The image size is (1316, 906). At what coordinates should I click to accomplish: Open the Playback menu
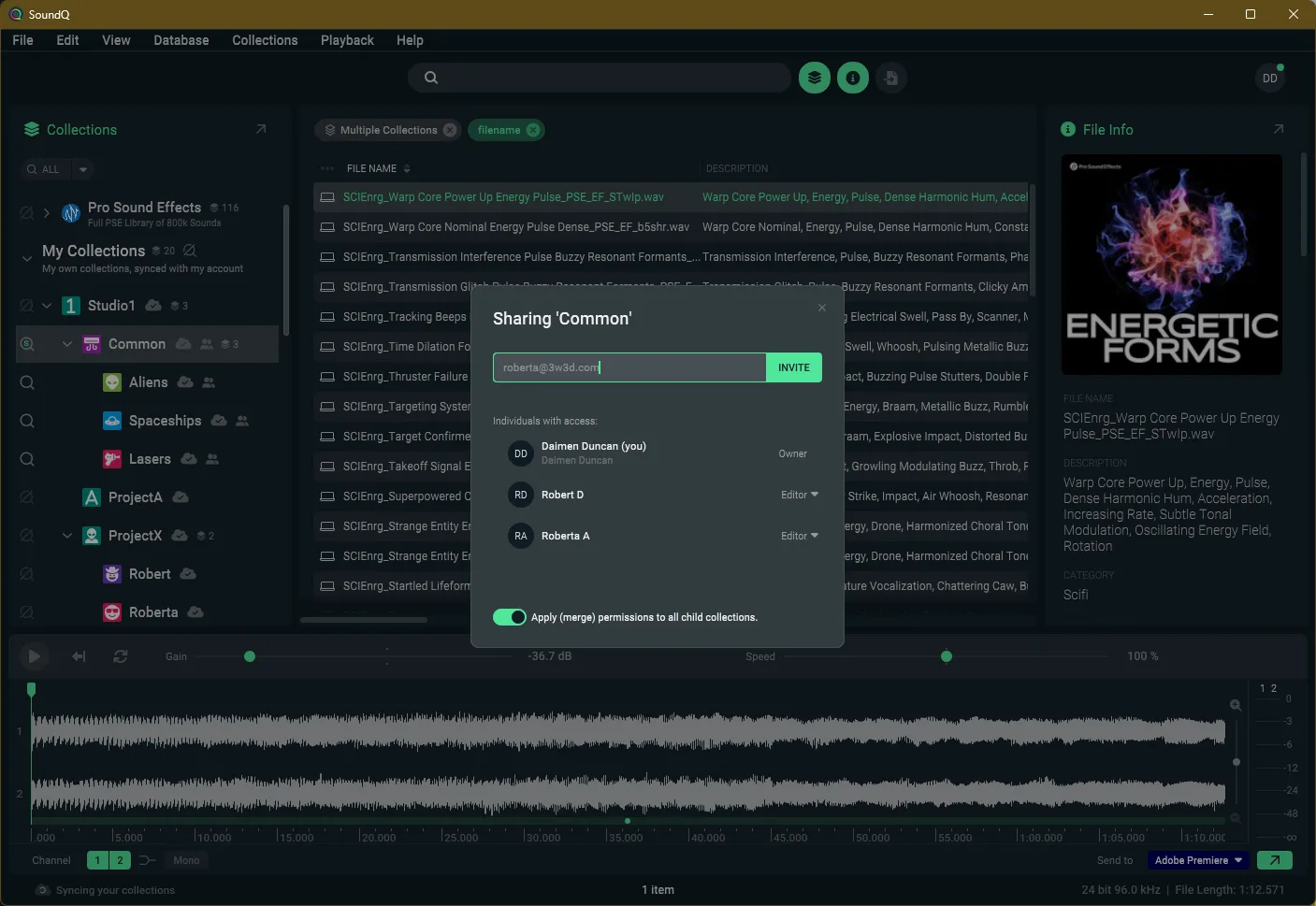coord(347,40)
